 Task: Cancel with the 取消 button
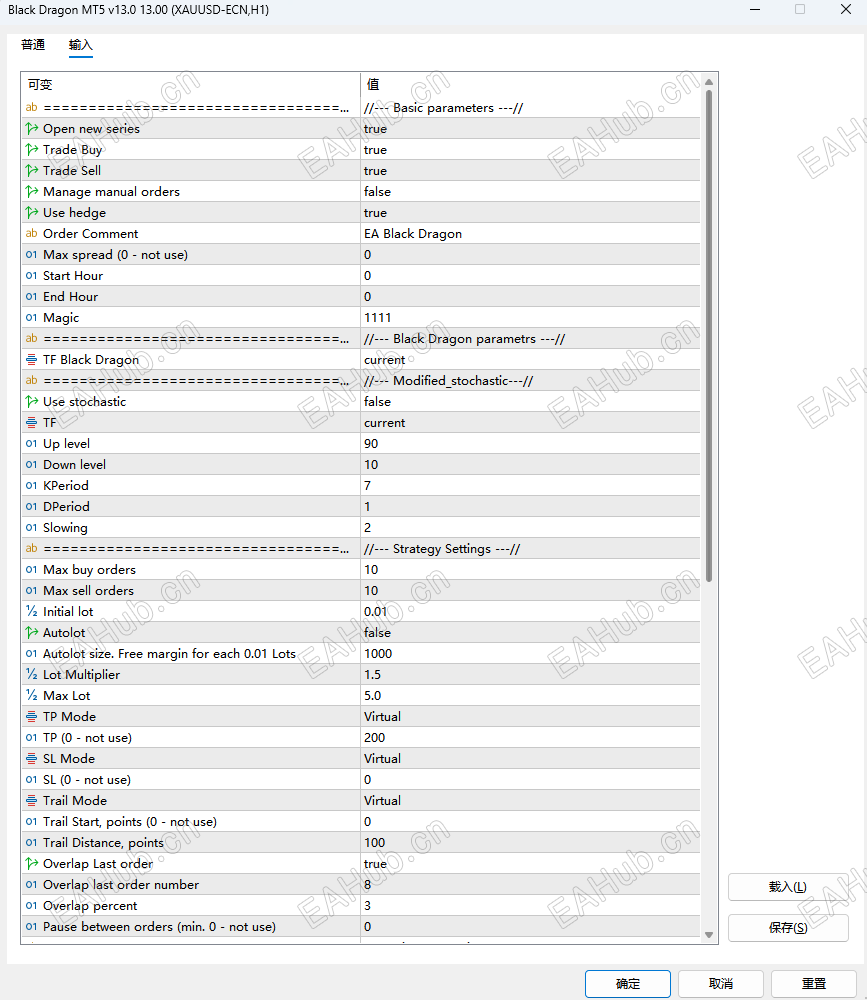pos(721,984)
